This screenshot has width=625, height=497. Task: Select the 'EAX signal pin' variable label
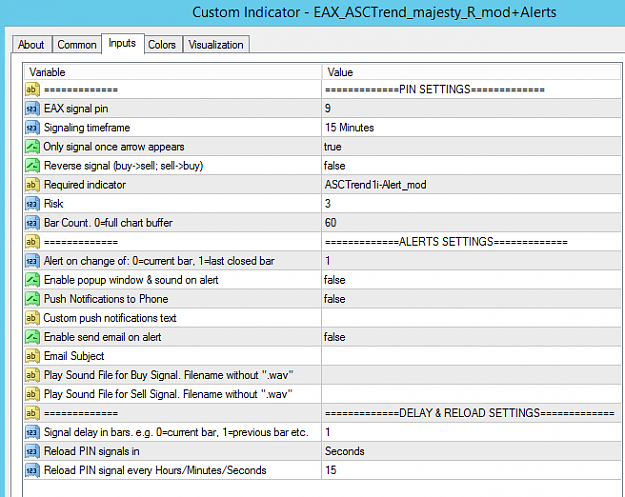pos(76,108)
